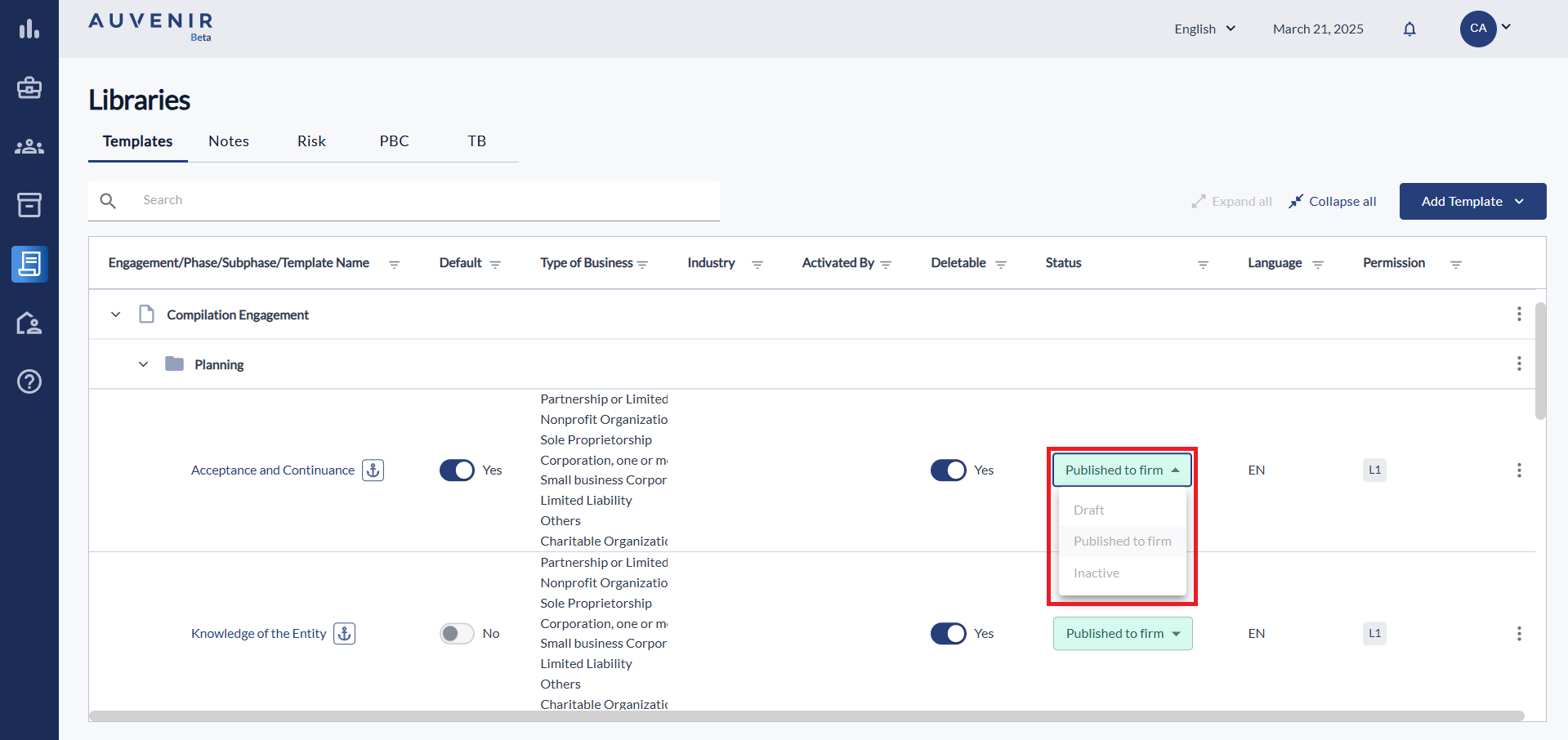Click the briefcase engagements sidebar icon
The height and width of the screenshot is (740, 1568).
click(29, 88)
